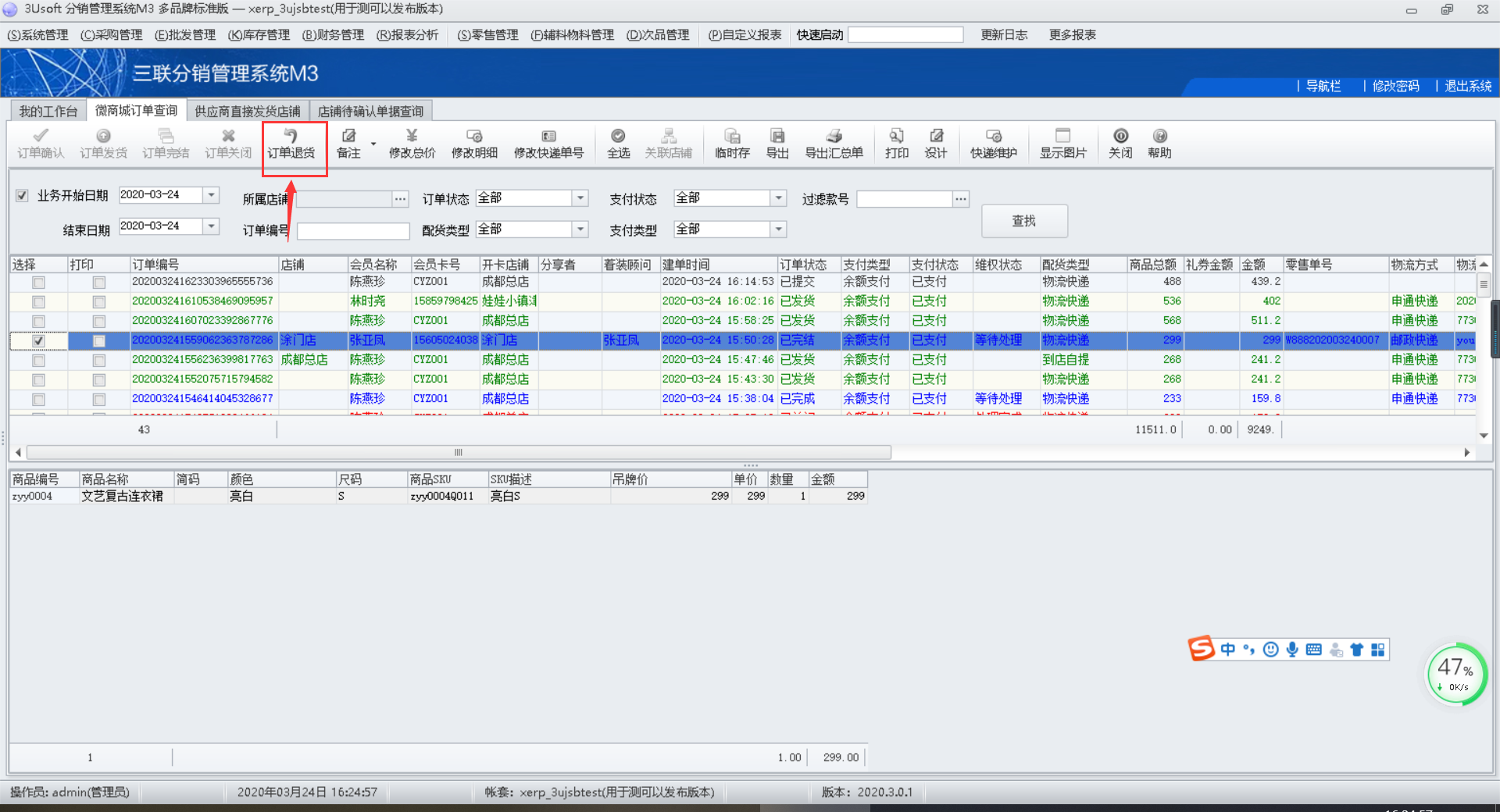
Task: Expand the 配货类型 dropdown
Action: click(580, 230)
